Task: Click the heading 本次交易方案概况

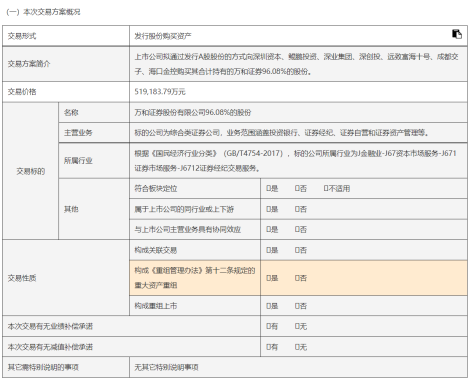Action: tap(52, 12)
